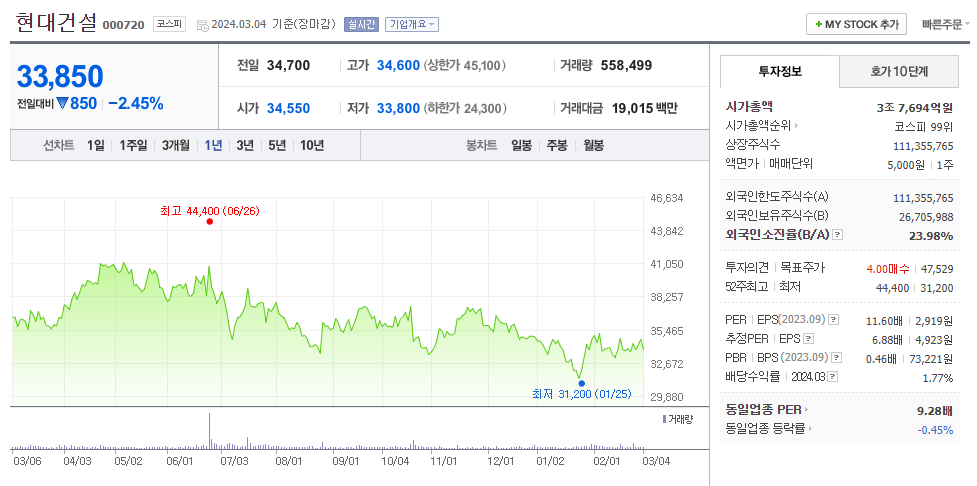Click the 동일업종 PER link
The height and width of the screenshot is (486, 977).
tap(763, 410)
